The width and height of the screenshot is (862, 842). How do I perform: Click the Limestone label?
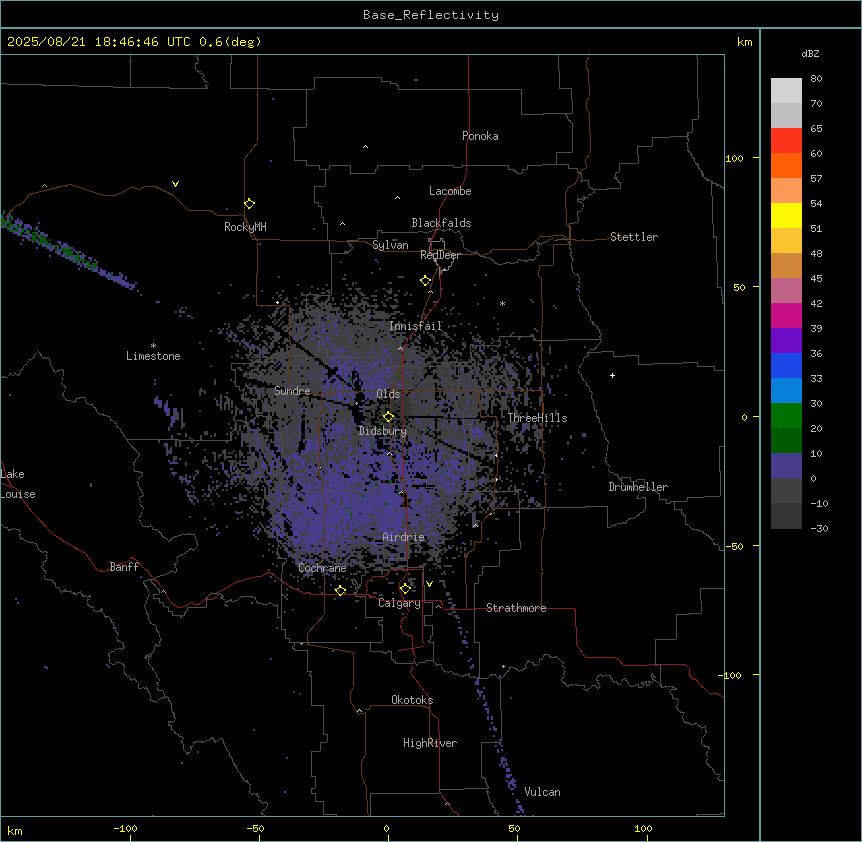tap(153, 356)
